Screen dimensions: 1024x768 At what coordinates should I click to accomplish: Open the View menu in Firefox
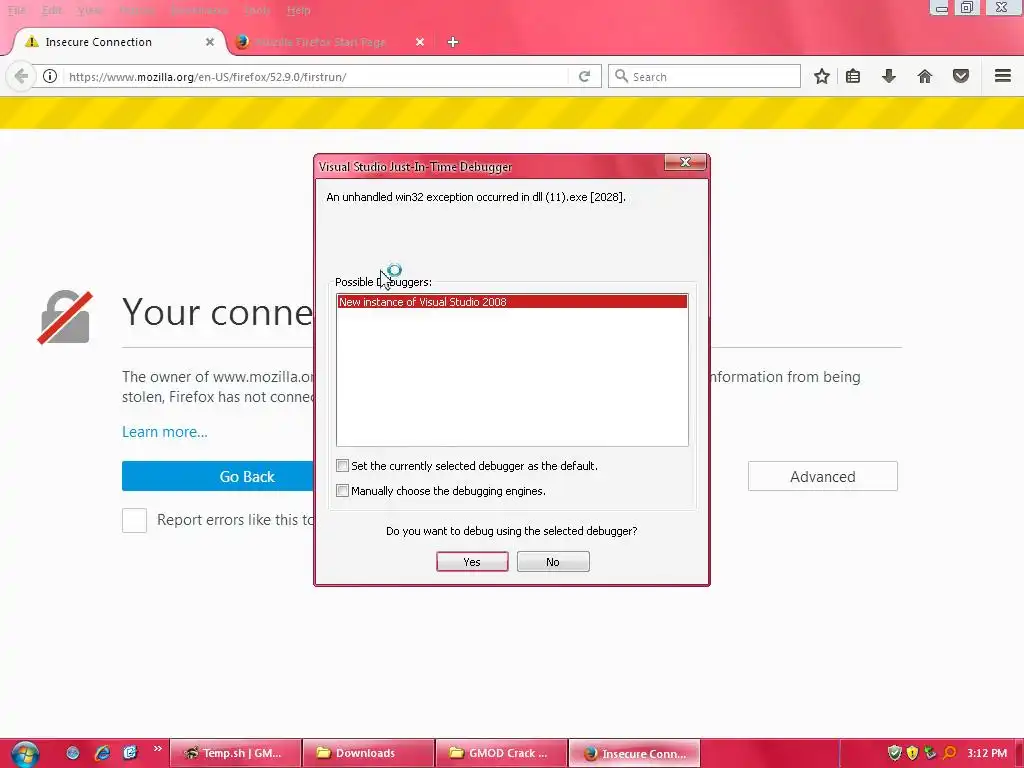[x=89, y=10]
